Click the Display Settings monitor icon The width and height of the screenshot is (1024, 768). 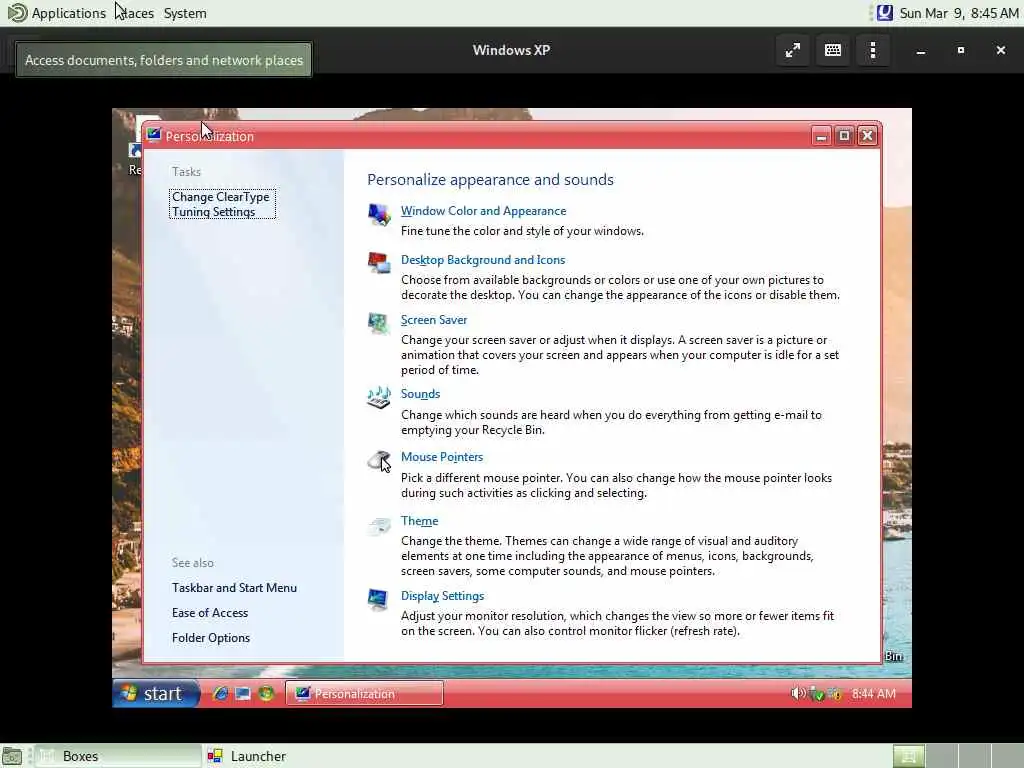point(379,599)
